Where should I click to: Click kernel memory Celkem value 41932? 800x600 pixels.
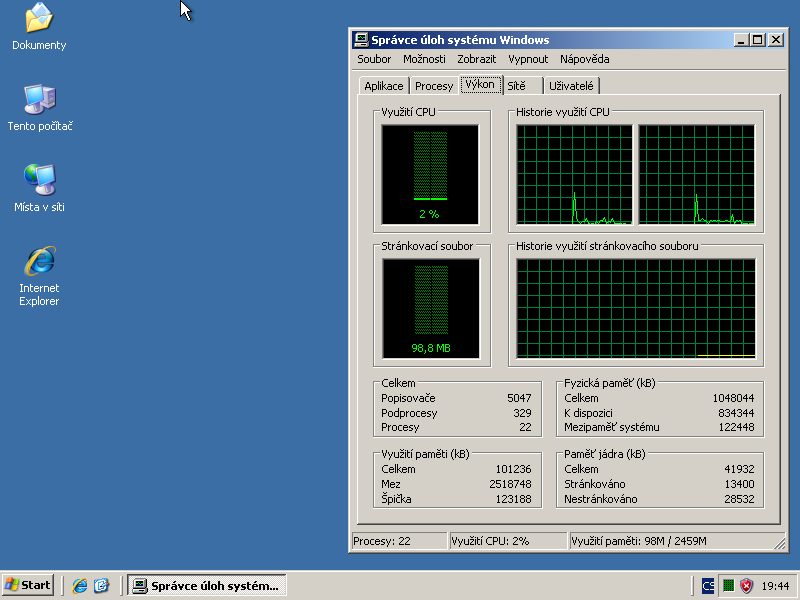(x=739, y=469)
